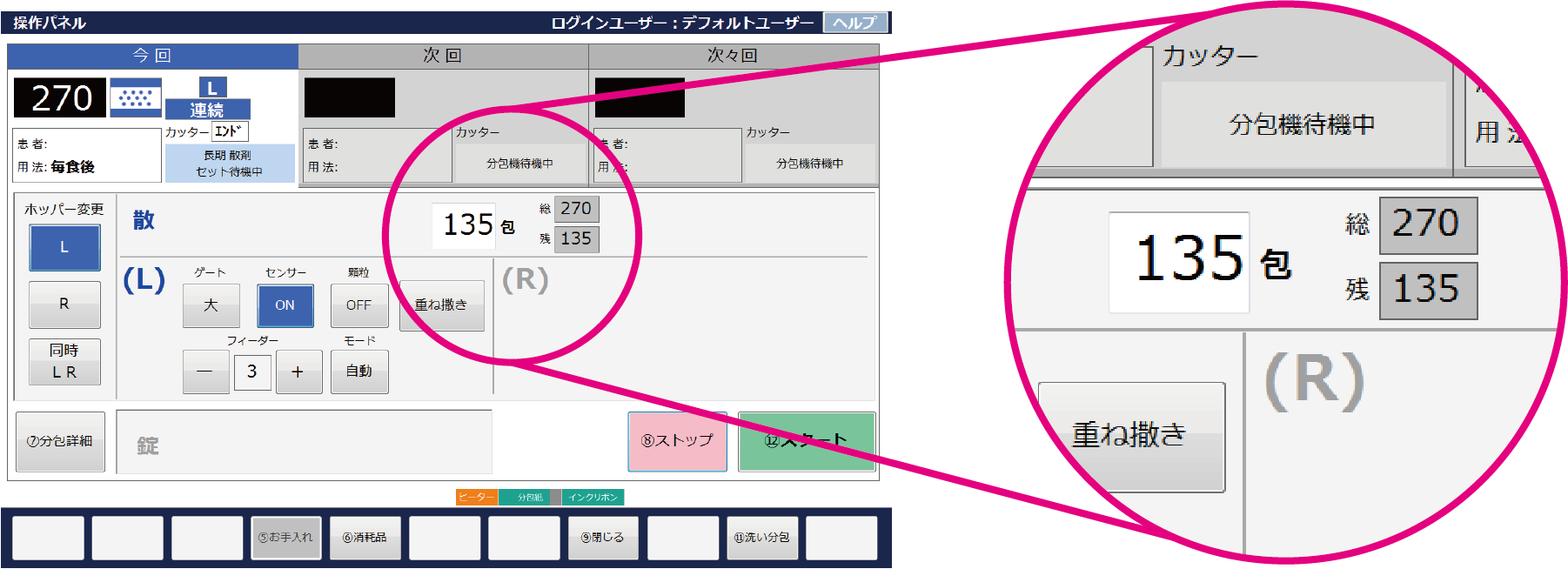1568x569 pixels.
Task: Click the orange ヒーター status indicator
Action: [x=476, y=497]
